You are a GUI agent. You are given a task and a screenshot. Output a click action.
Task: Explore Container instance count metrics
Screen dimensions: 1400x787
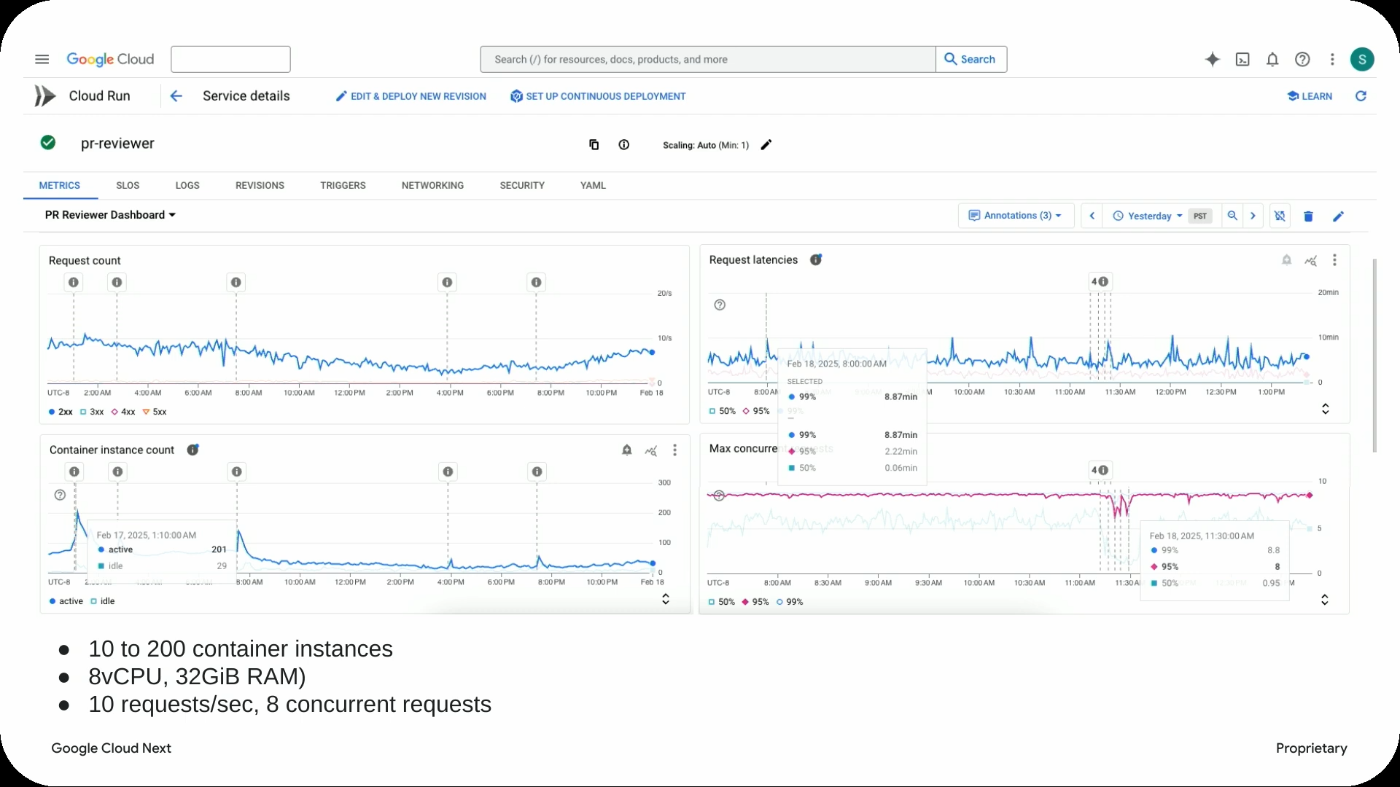point(651,450)
